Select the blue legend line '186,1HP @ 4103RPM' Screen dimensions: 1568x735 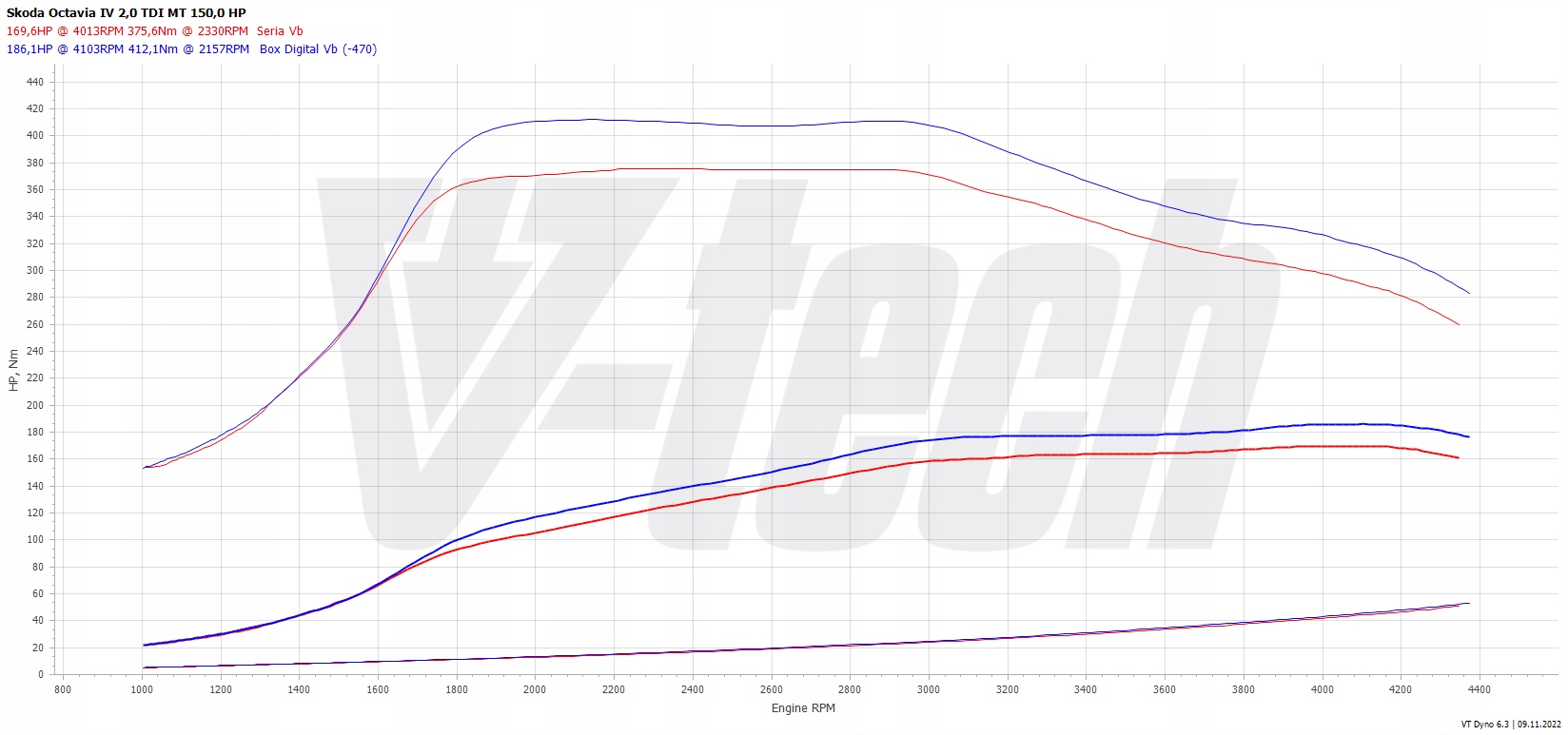(65, 49)
